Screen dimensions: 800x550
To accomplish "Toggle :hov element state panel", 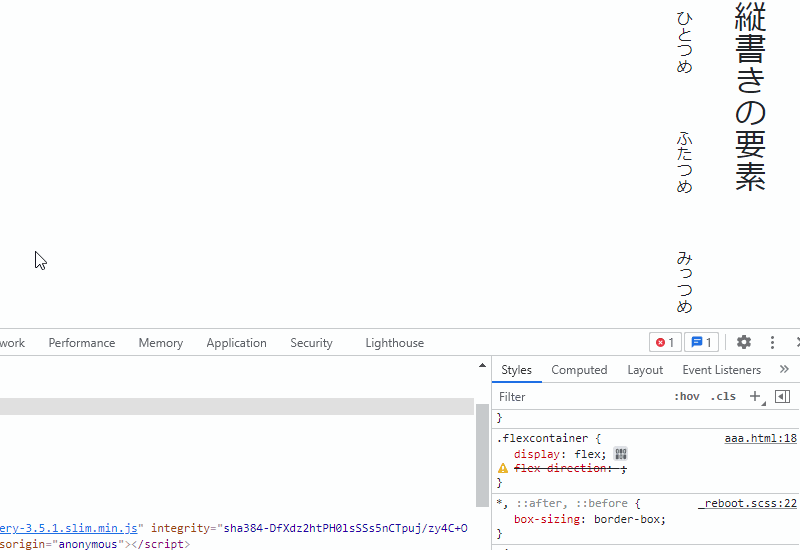I will point(687,396).
